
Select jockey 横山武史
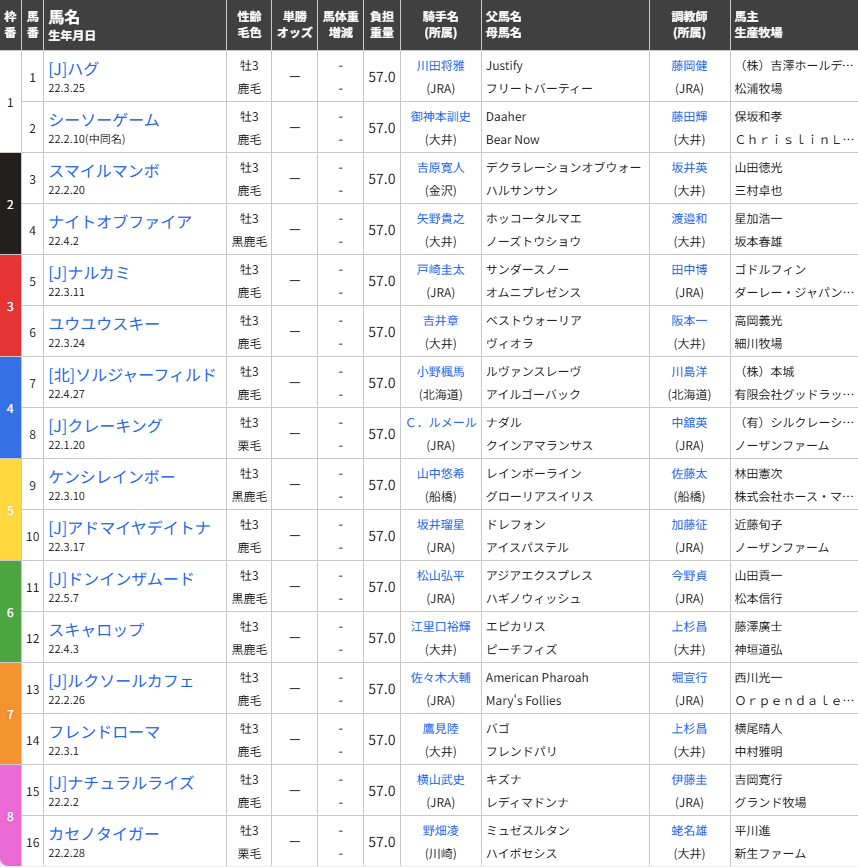tap(440, 780)
